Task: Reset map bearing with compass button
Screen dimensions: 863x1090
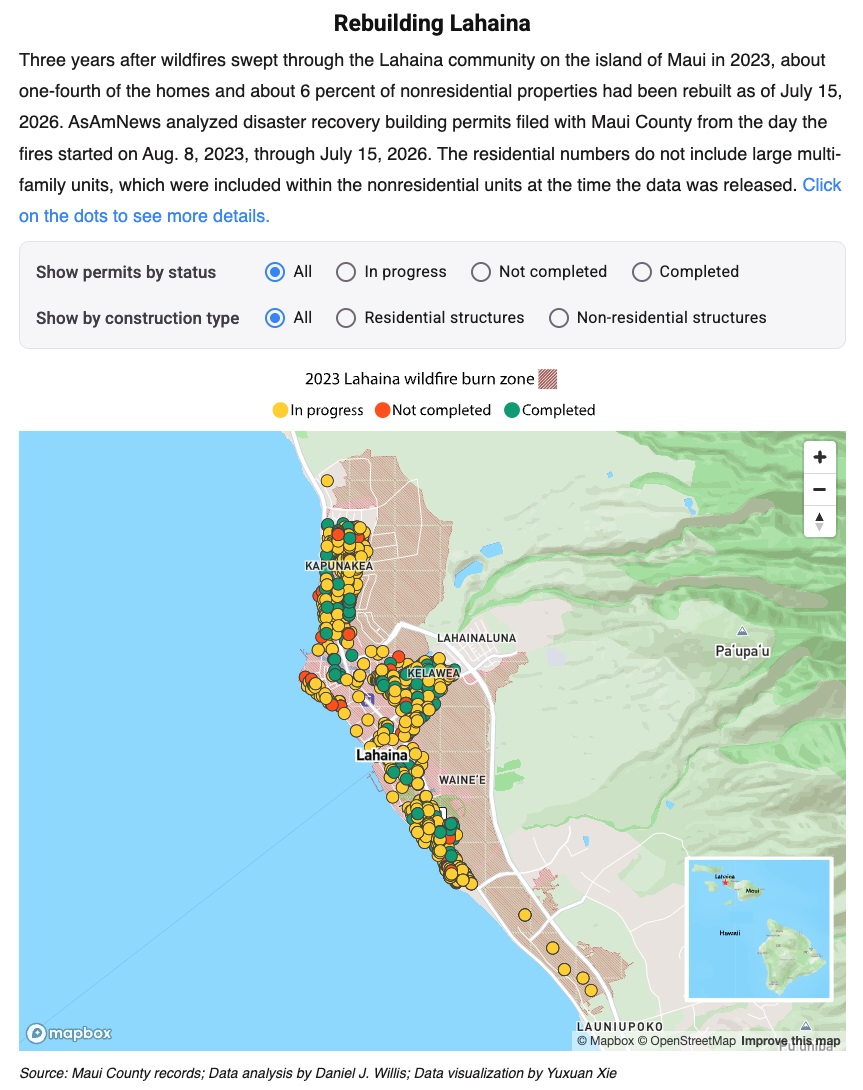Action: pyautogui.click(x=819, y=521)
